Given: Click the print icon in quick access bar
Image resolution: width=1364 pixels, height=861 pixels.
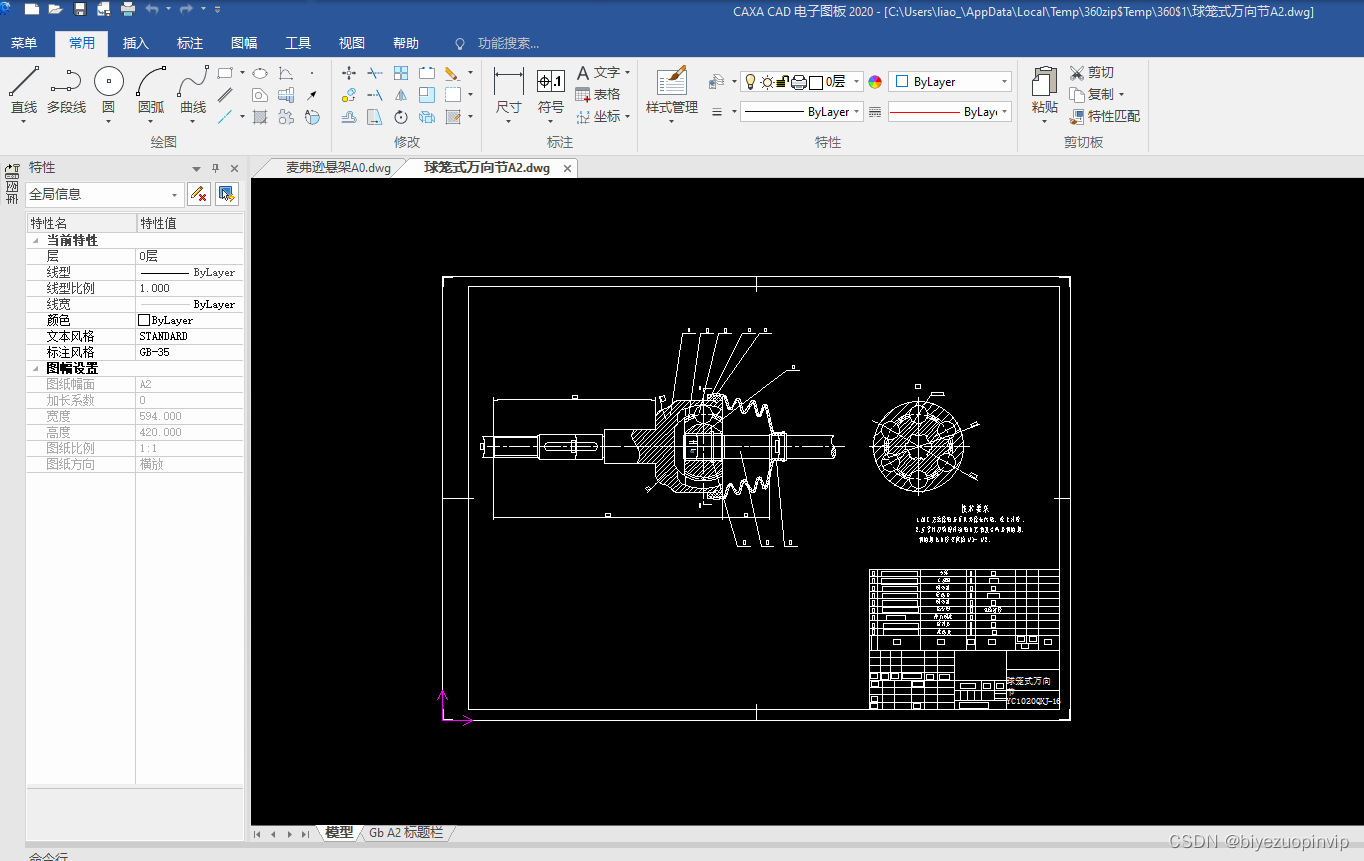Looking at the screenshot, I should tap(128, 9).
